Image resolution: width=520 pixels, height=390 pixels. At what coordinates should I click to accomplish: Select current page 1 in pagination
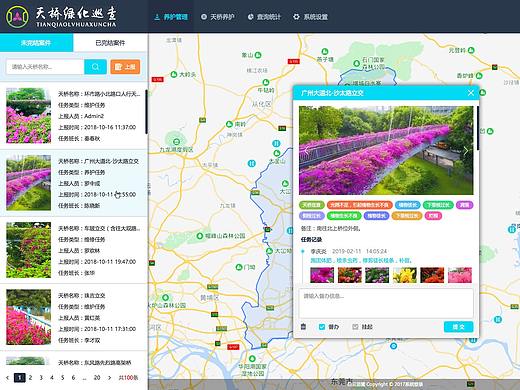click(20, 378)
